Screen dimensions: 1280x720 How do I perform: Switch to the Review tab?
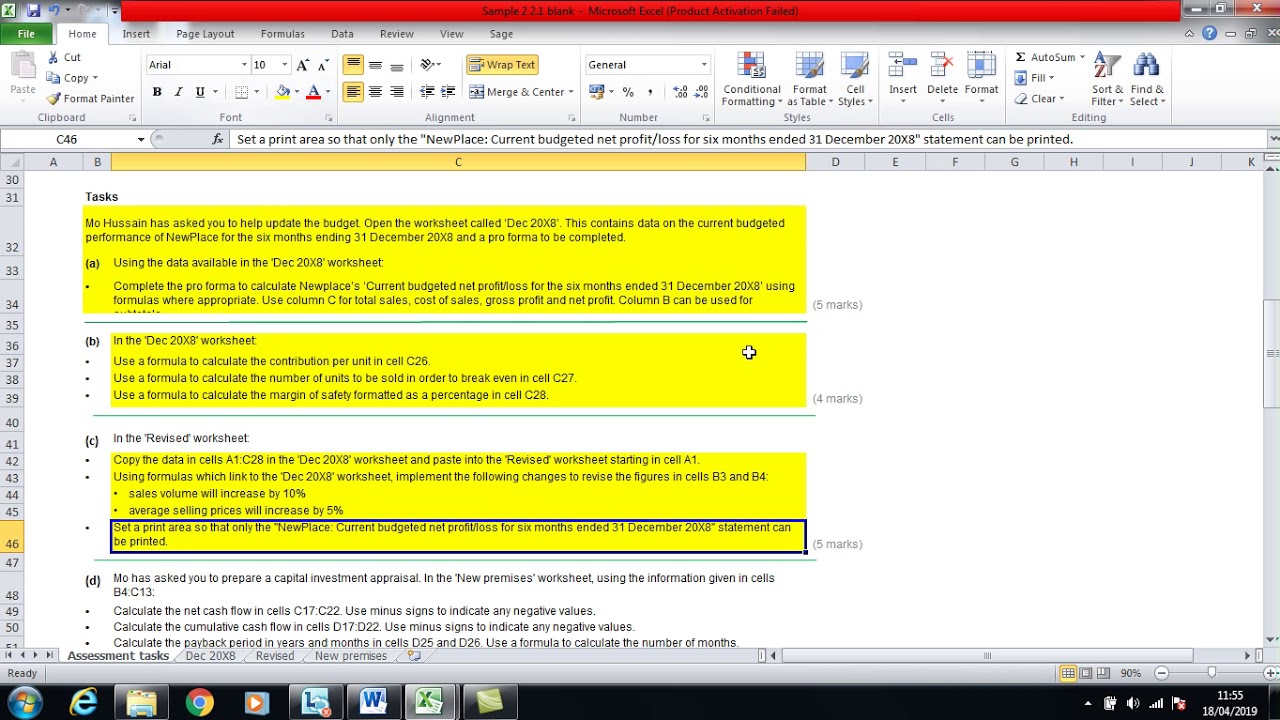pos(396,34)
